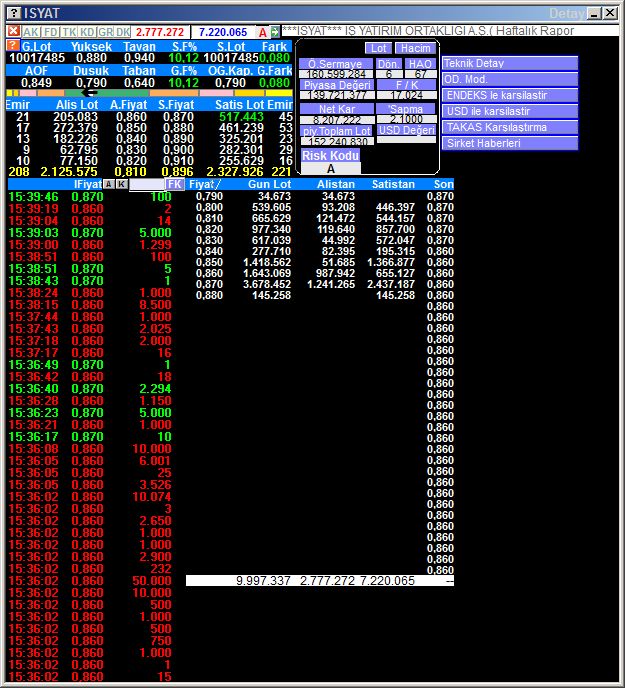
Task: Select the GR toolbar button
Action: (105, 32)
